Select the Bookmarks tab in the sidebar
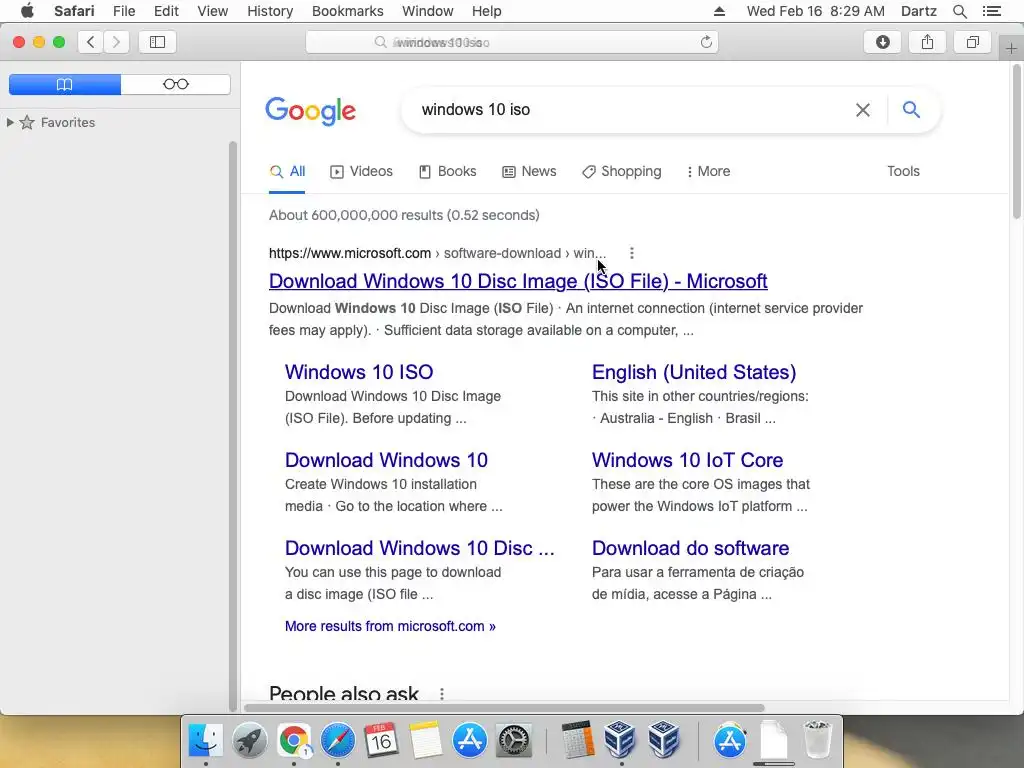 pos(65,84)
